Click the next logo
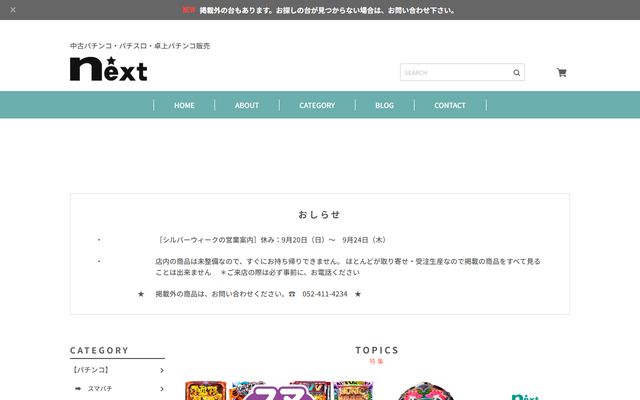This screenshot has height=400, width=640. pos(109,69)
